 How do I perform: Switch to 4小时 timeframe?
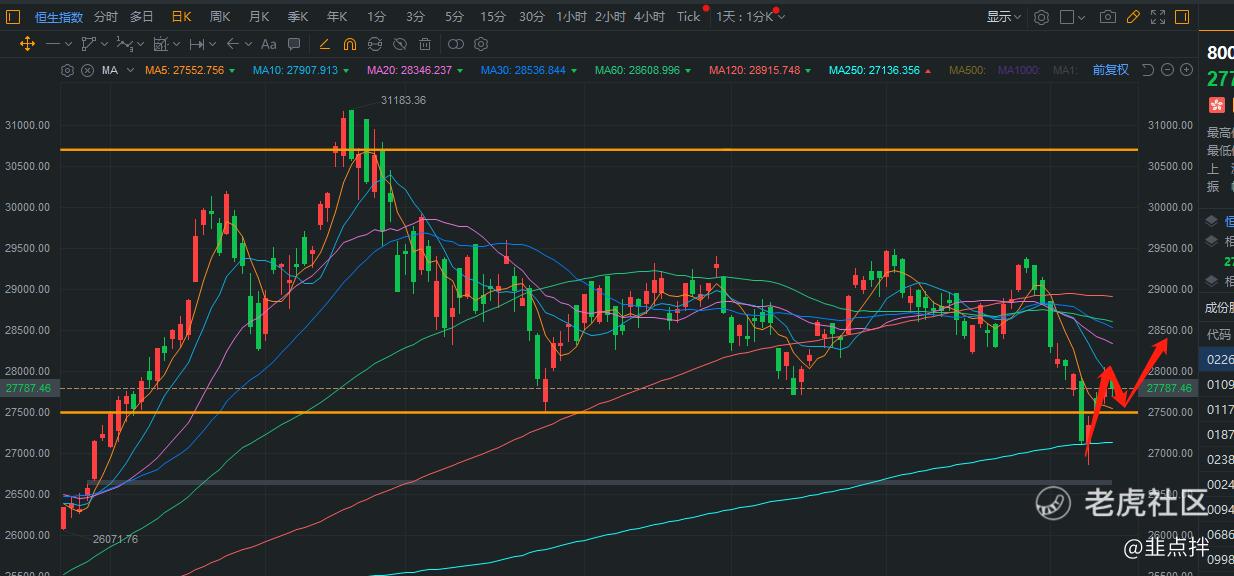650,17
